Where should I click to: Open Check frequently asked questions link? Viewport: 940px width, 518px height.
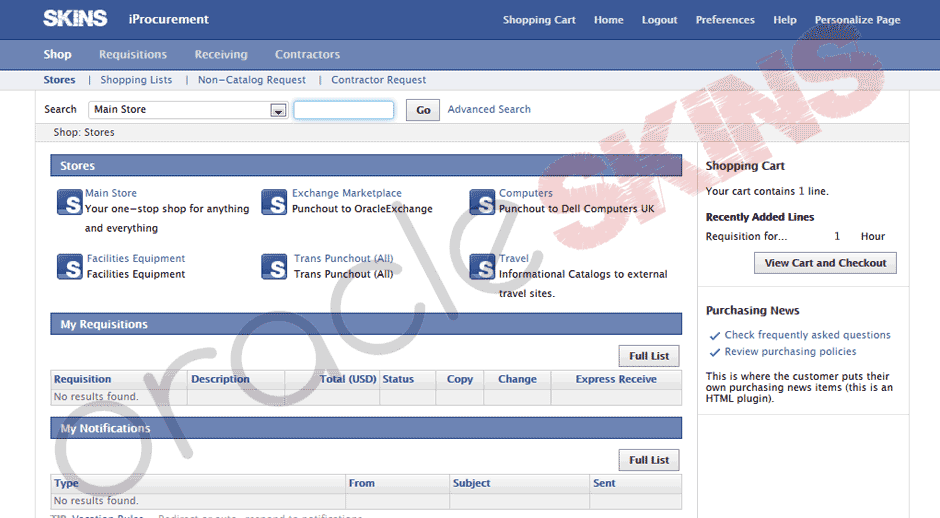tap(807, 335)
